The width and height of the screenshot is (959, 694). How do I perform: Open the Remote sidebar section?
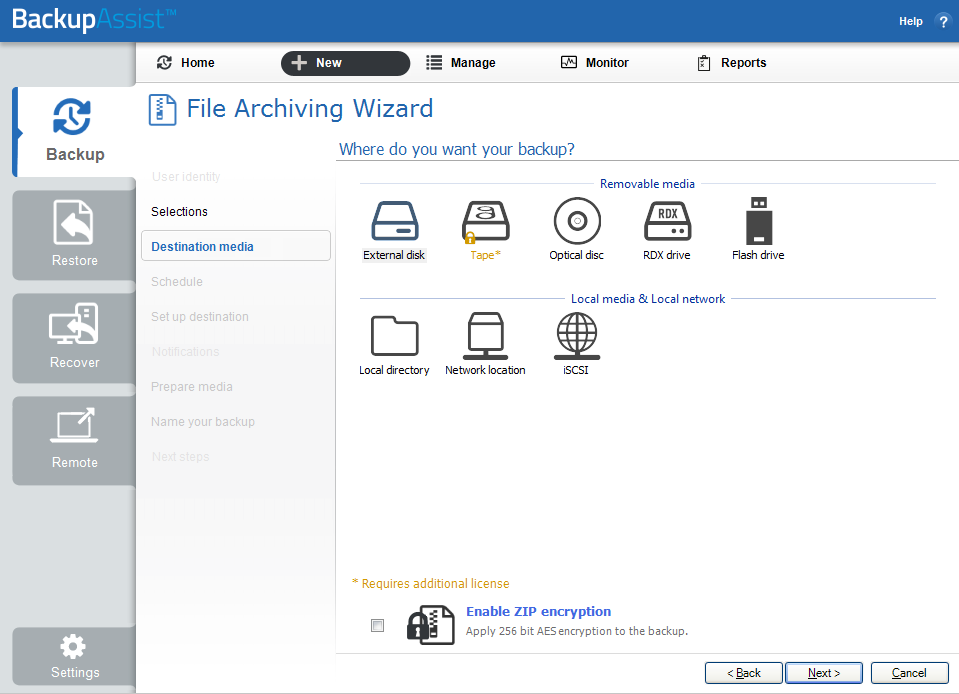(x=74, y=440)
